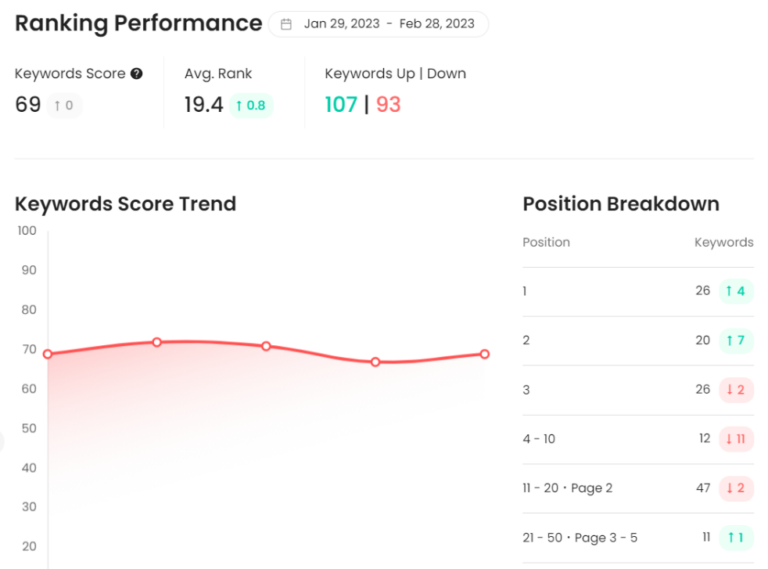The height and width of the screenshot is (569, 768).
Task: Click the first data point on trend line
Action: pyautogui.click(x=48, y=354)
